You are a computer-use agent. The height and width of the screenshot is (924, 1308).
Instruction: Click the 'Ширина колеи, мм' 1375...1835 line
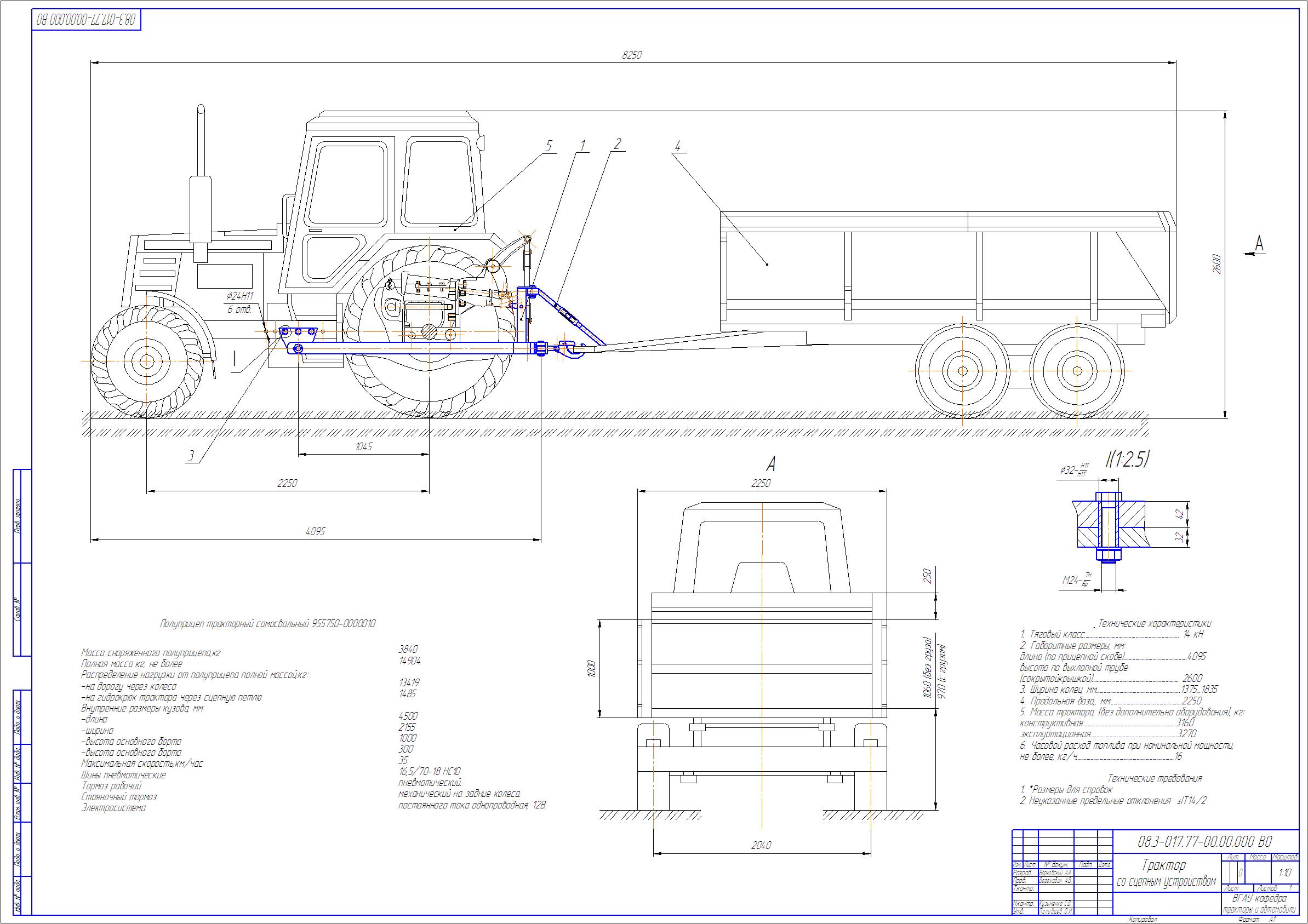[1119, 690]
